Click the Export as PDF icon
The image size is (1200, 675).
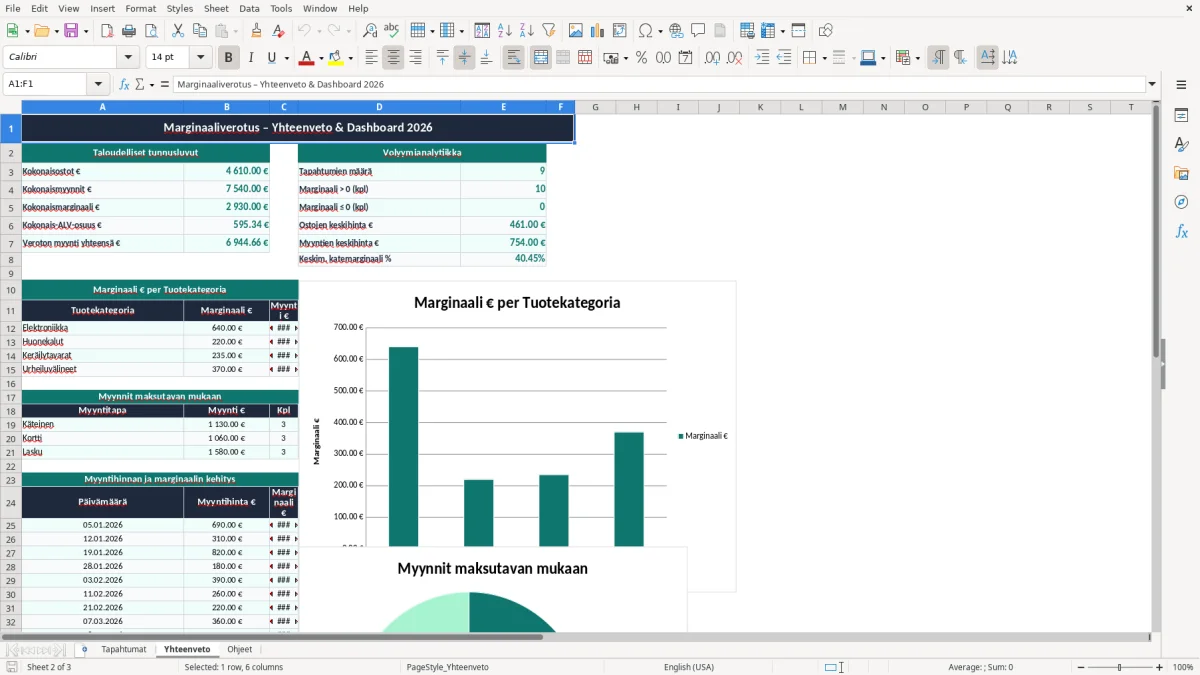[x=107, y=31]
